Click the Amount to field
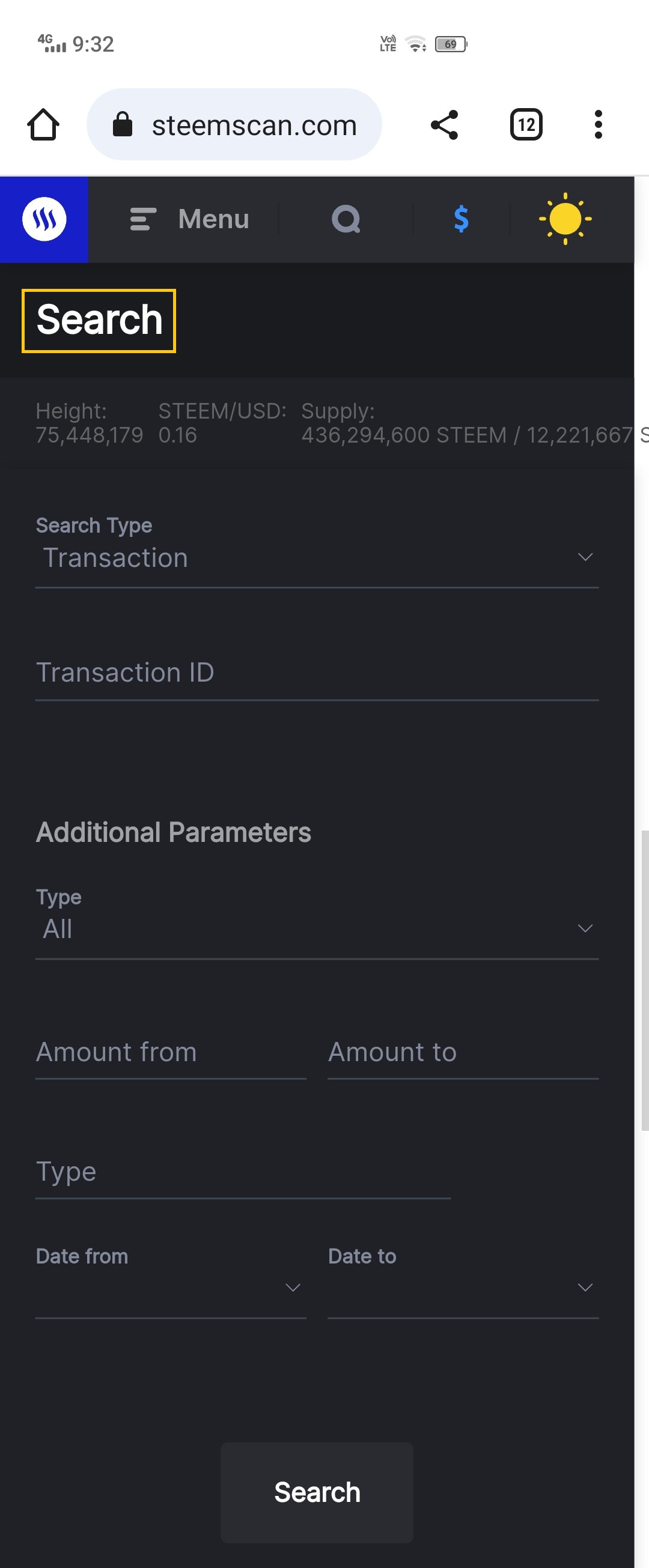This screenshot has width=649, height=1568. 463,1053
